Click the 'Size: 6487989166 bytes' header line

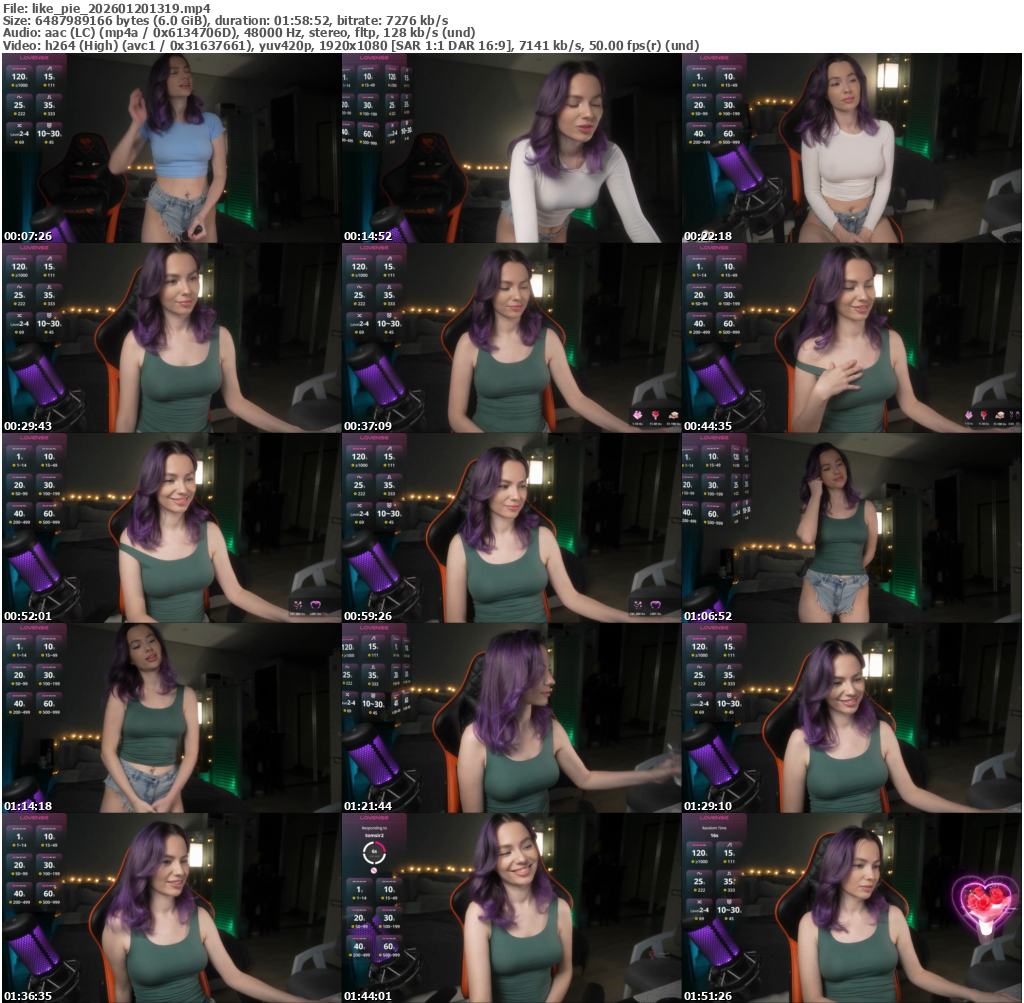(x=225, y=20)
